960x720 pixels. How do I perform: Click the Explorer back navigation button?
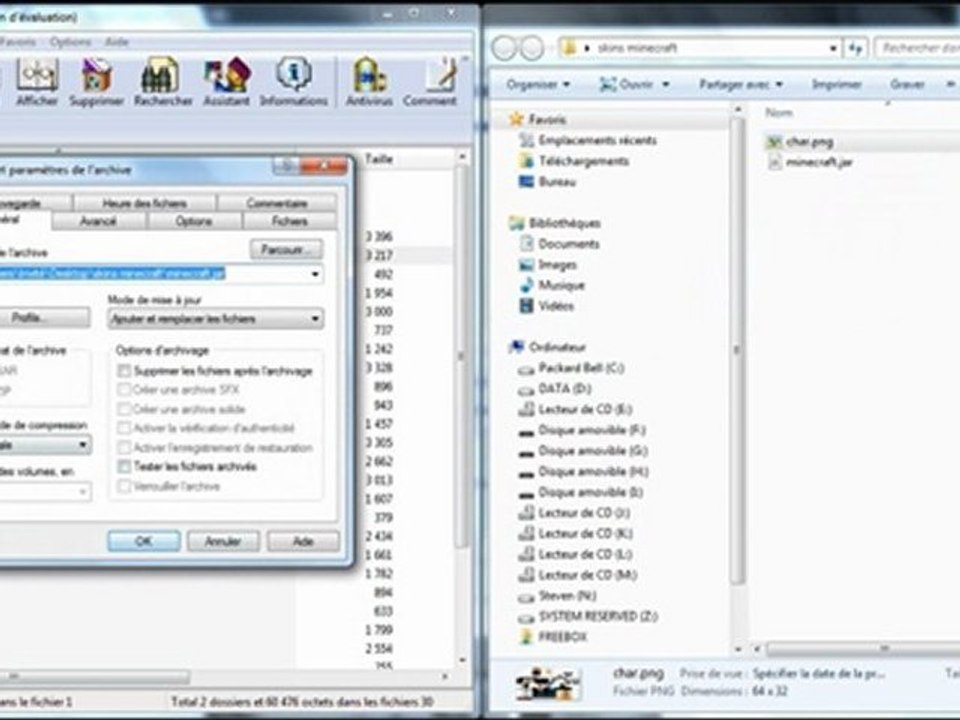pos(504,48)
